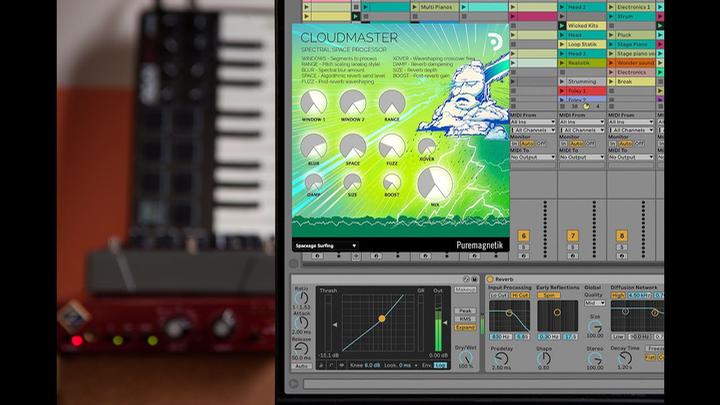This screenshot has width=720, height=405.
Task: Select compressor RMS mode
Action: [x=465, y=319]
